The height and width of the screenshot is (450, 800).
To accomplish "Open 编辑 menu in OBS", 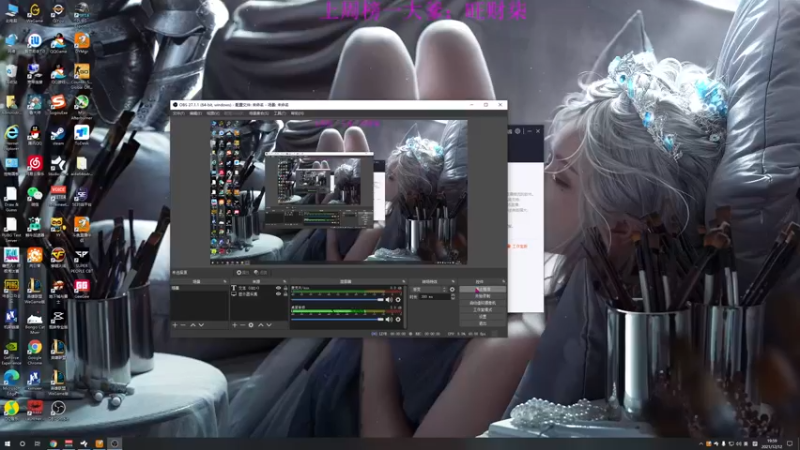I will coord(195,113).
